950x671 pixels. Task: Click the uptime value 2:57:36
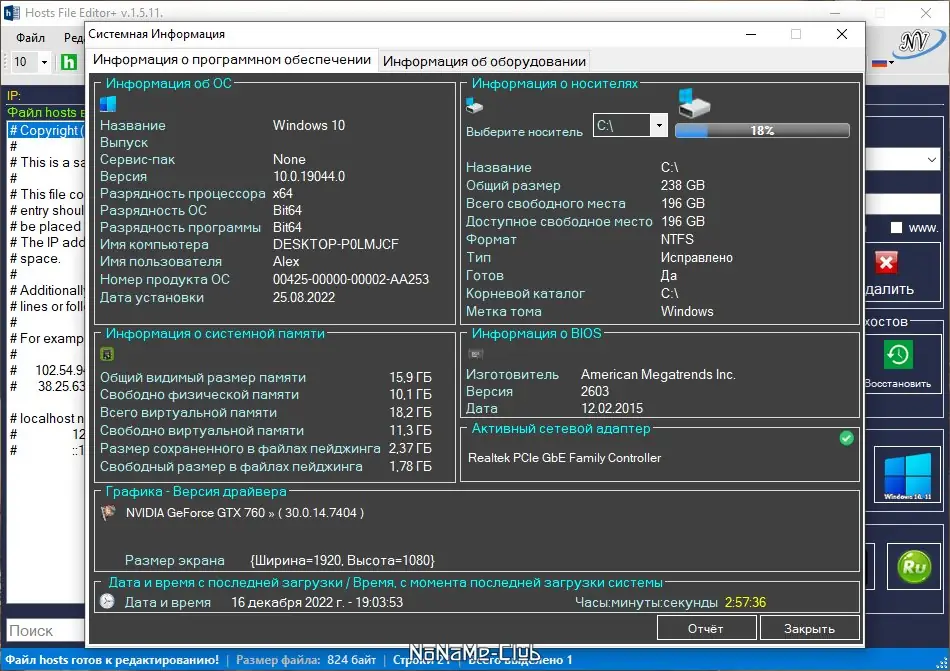[745, 602]
